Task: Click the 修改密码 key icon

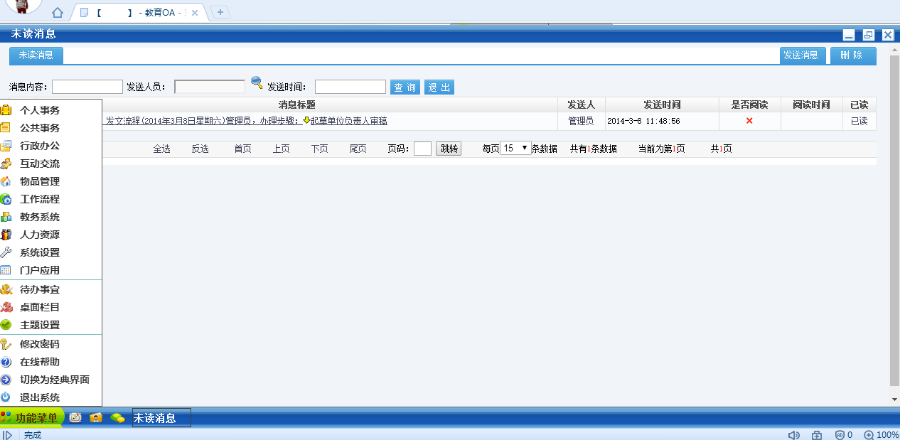Action: tap(6, 344)
